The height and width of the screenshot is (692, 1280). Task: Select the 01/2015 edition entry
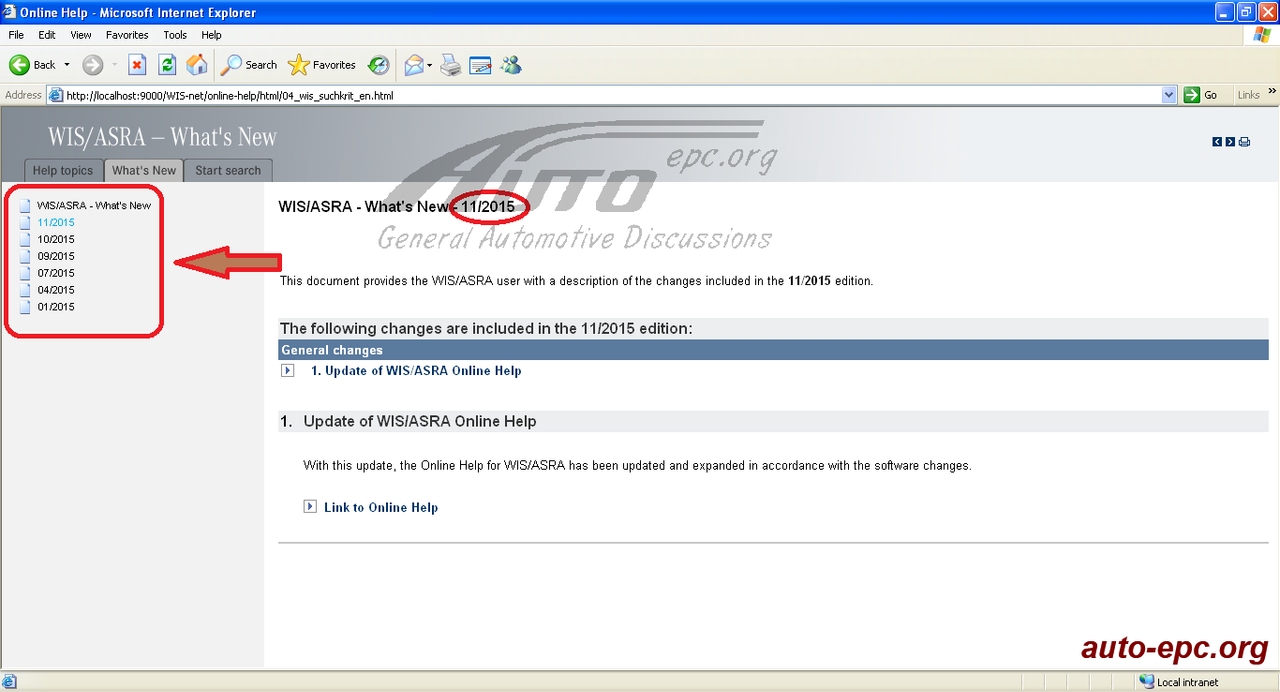[x=56, y=307]
